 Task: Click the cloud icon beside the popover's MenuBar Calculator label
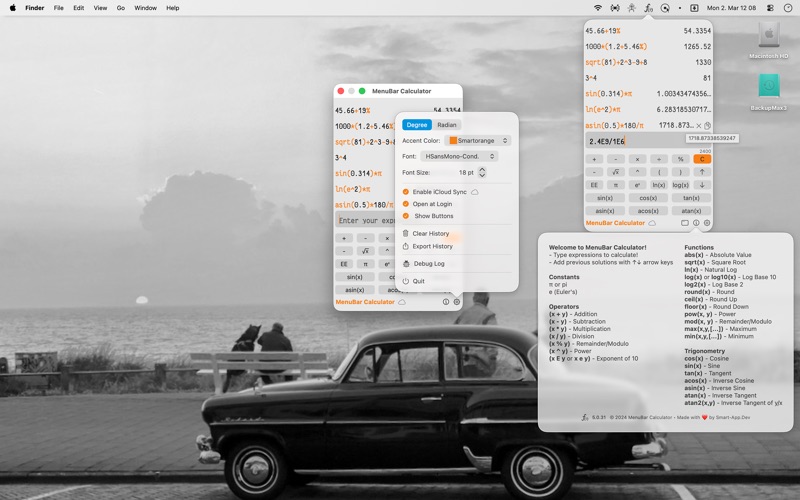tap(652, 223)
